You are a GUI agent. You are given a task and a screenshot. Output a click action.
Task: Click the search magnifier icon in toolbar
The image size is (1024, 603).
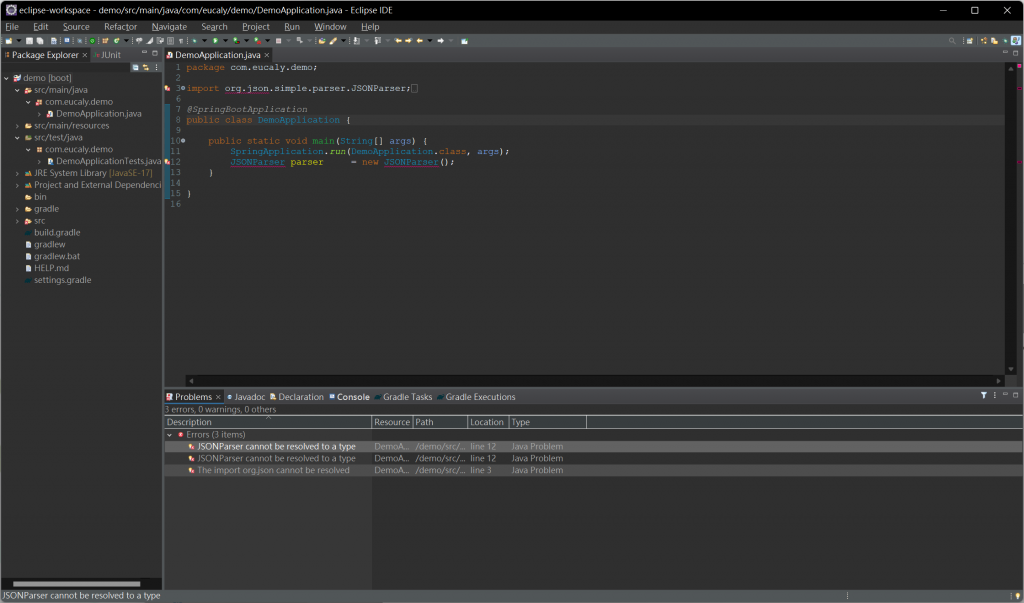[953, 41]
